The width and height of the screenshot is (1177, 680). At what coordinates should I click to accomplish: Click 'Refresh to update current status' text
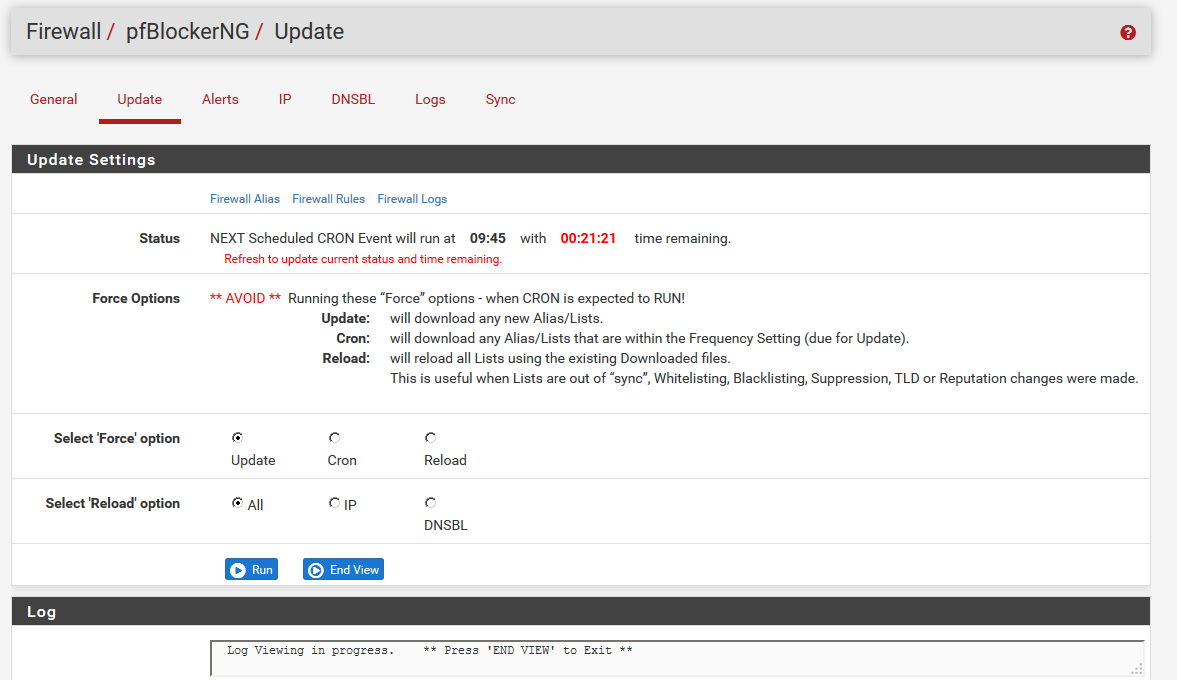coord(363,259)
